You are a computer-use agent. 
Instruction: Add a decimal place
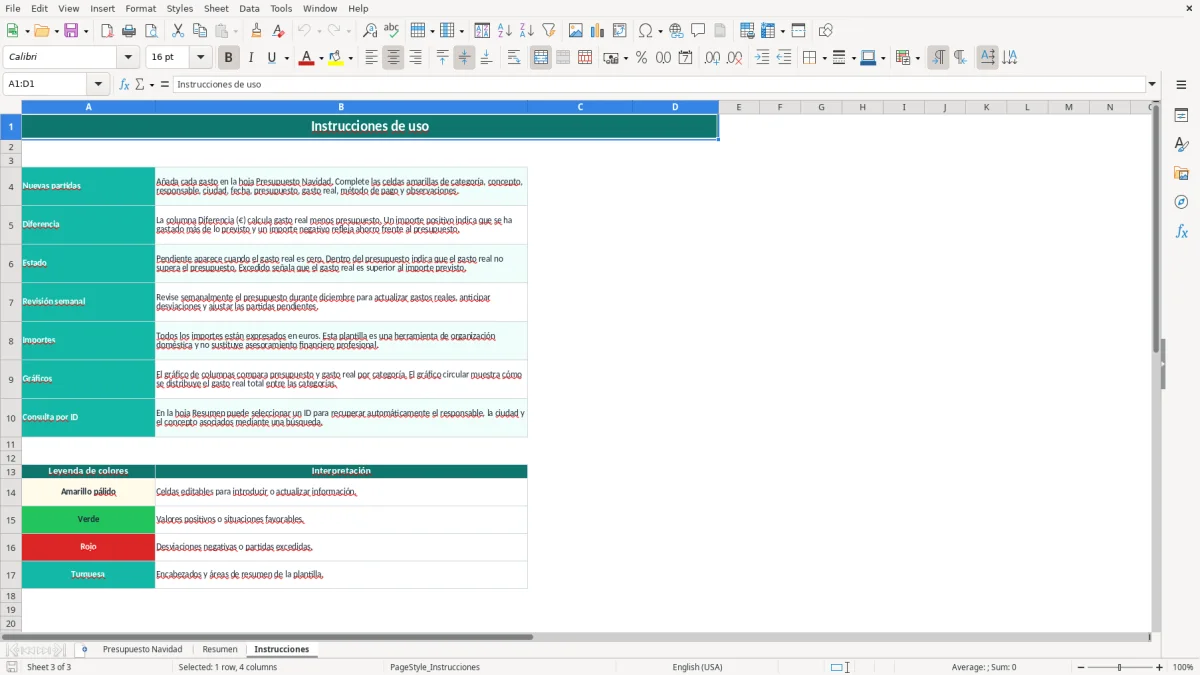tap(712, 58)
